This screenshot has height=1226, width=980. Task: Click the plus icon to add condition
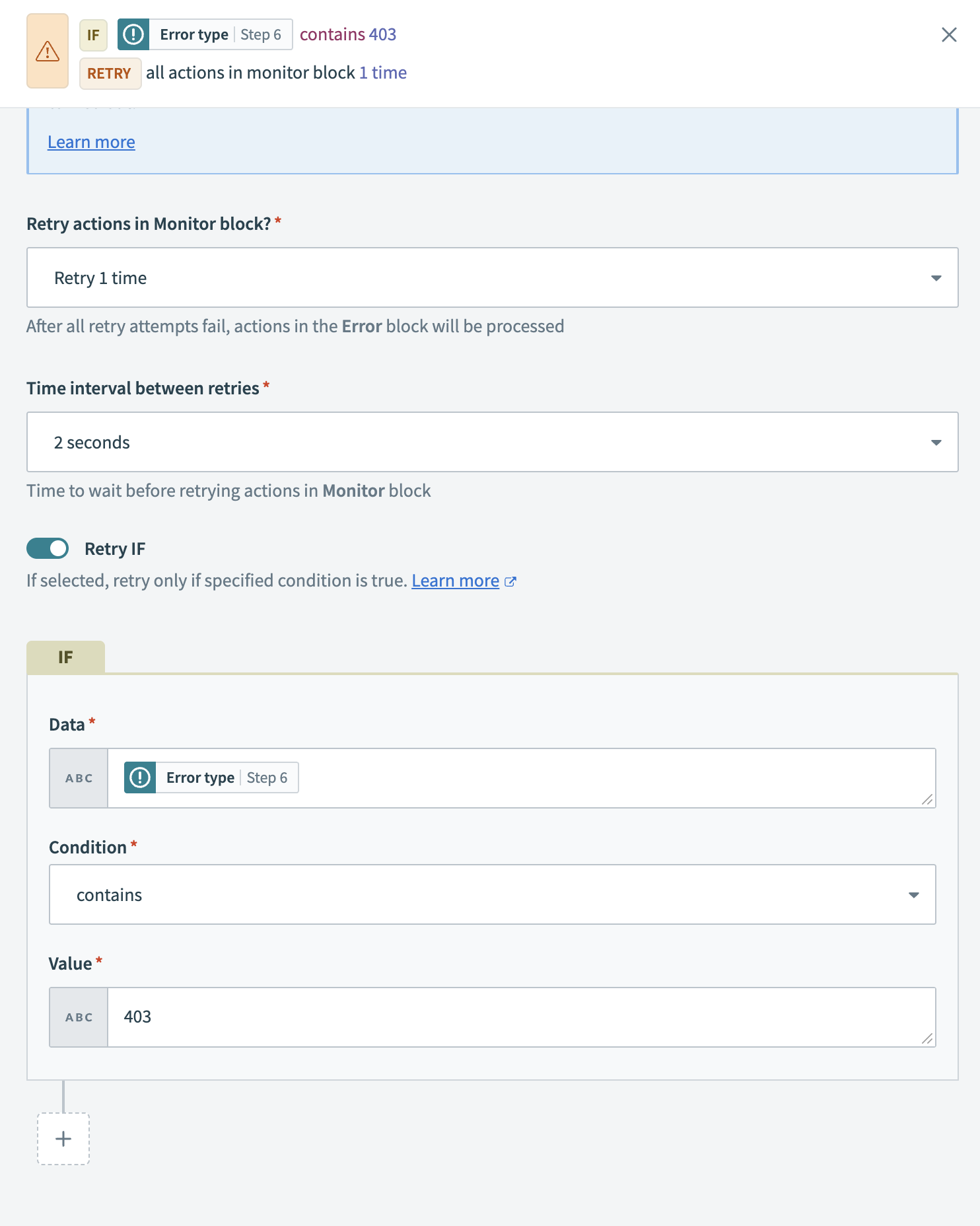click(x=63, y=1139)
